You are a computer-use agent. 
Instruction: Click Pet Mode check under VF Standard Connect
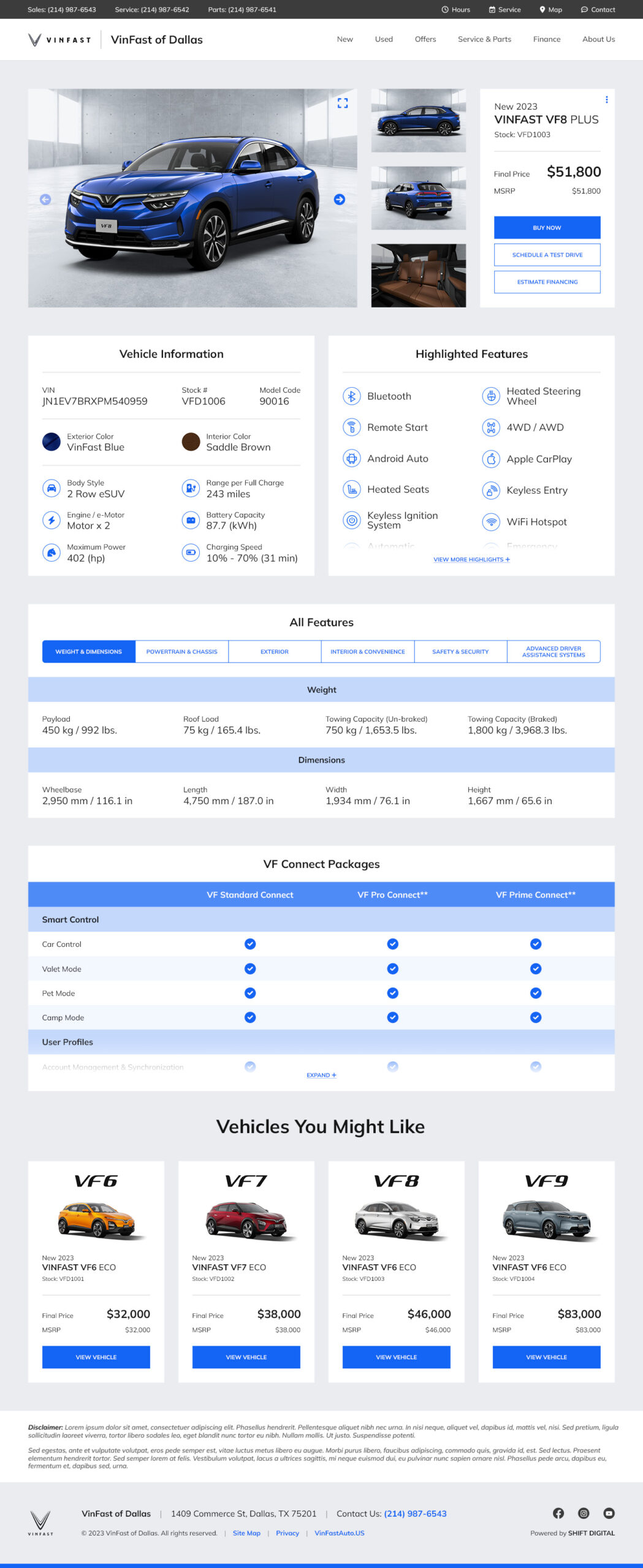250,993
